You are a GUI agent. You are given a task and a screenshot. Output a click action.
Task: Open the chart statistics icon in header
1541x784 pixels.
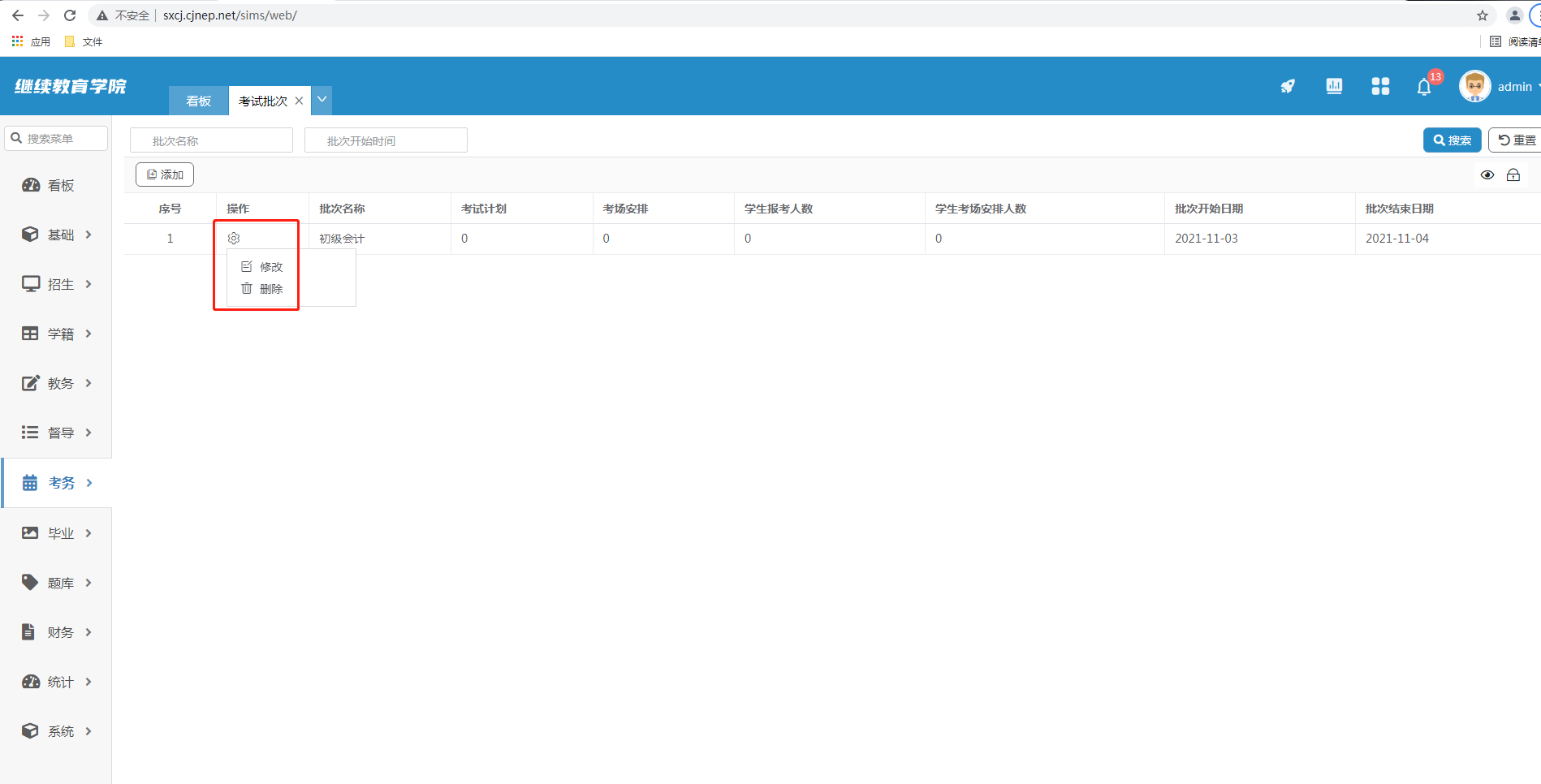point(1334,86)
